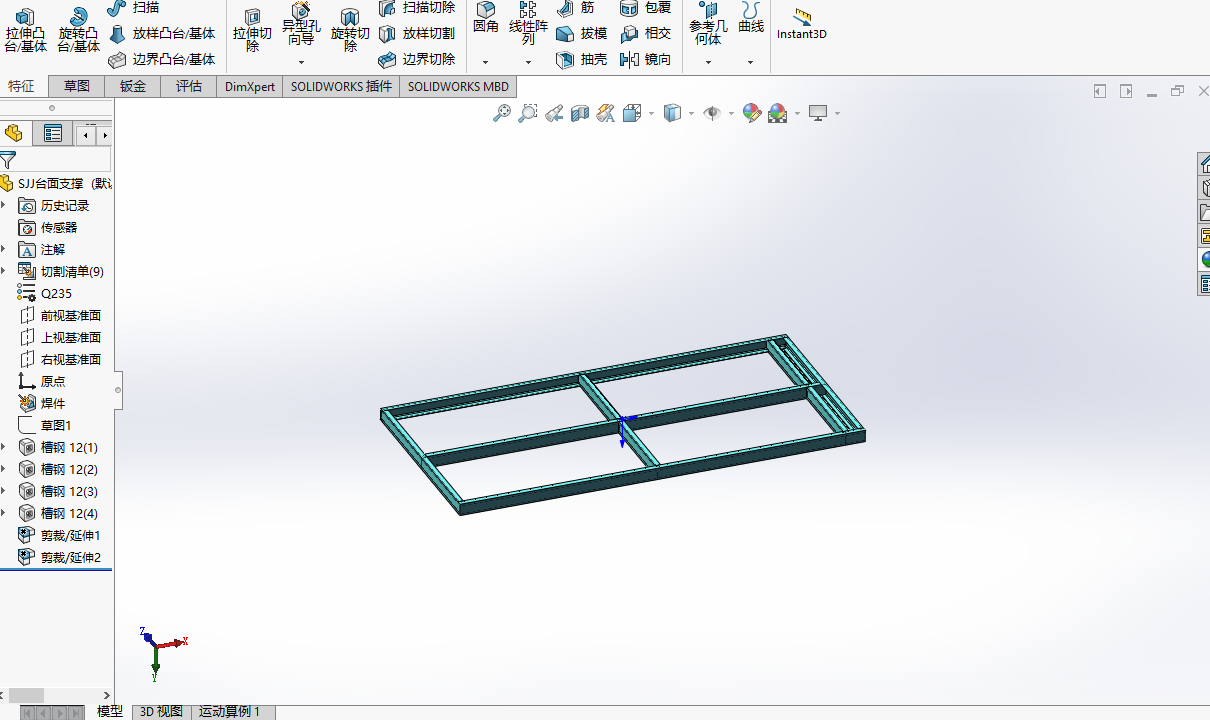Select the 旋转凸台/基体 revolve boss tool
The width and height of the screenshot is (1210, 720).
point(78,31)
